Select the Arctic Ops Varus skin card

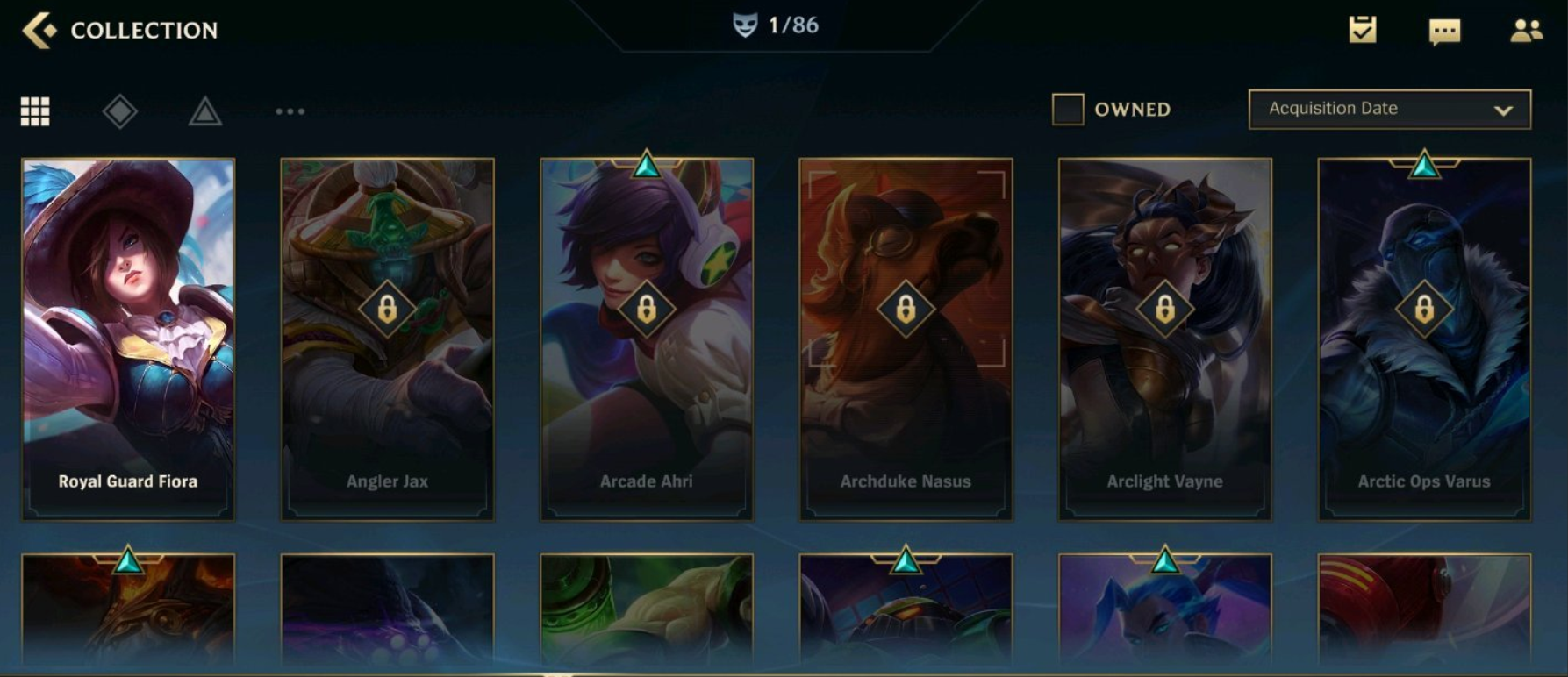coord(1424,338)
